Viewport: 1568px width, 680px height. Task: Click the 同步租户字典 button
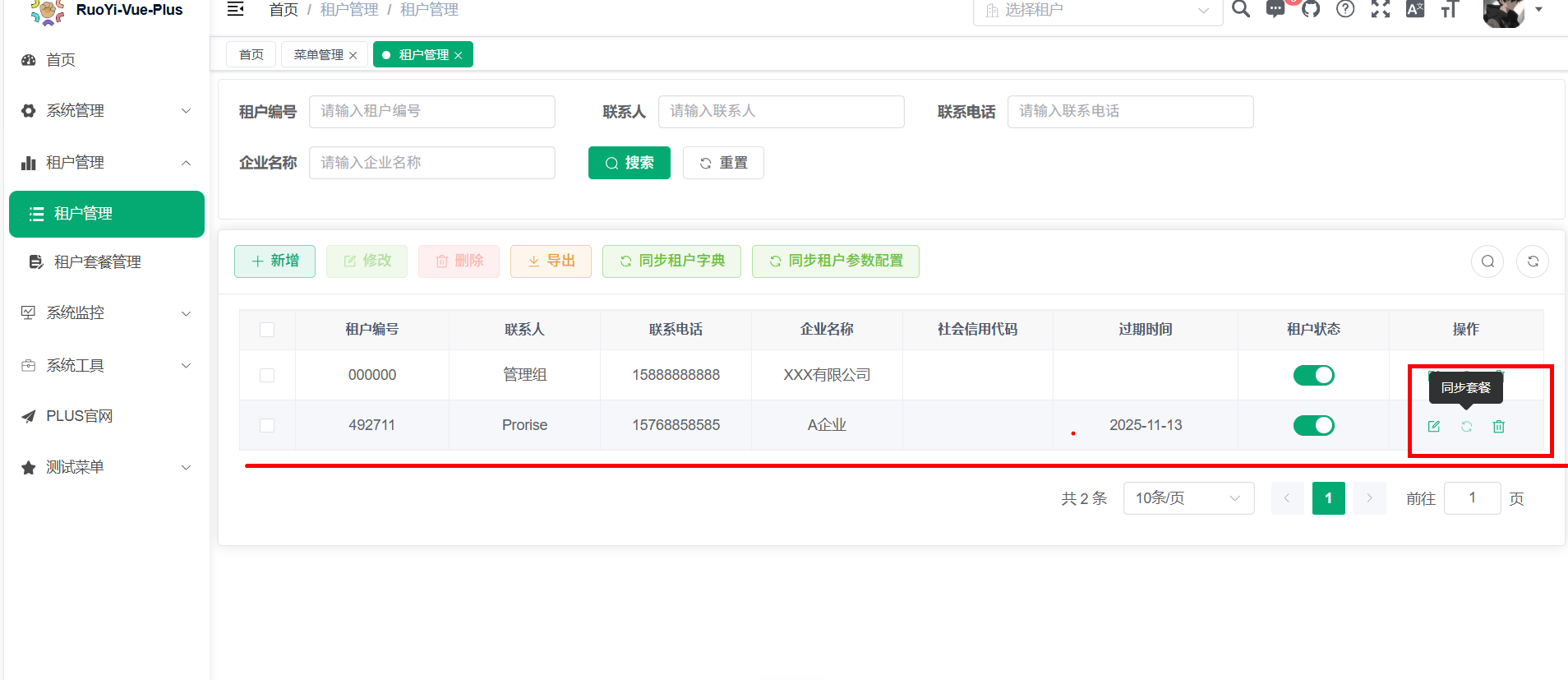pos(671,261)
